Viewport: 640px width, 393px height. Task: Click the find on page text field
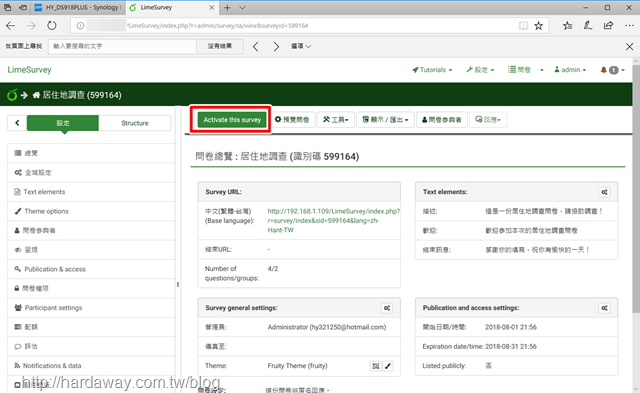(122, 46)
